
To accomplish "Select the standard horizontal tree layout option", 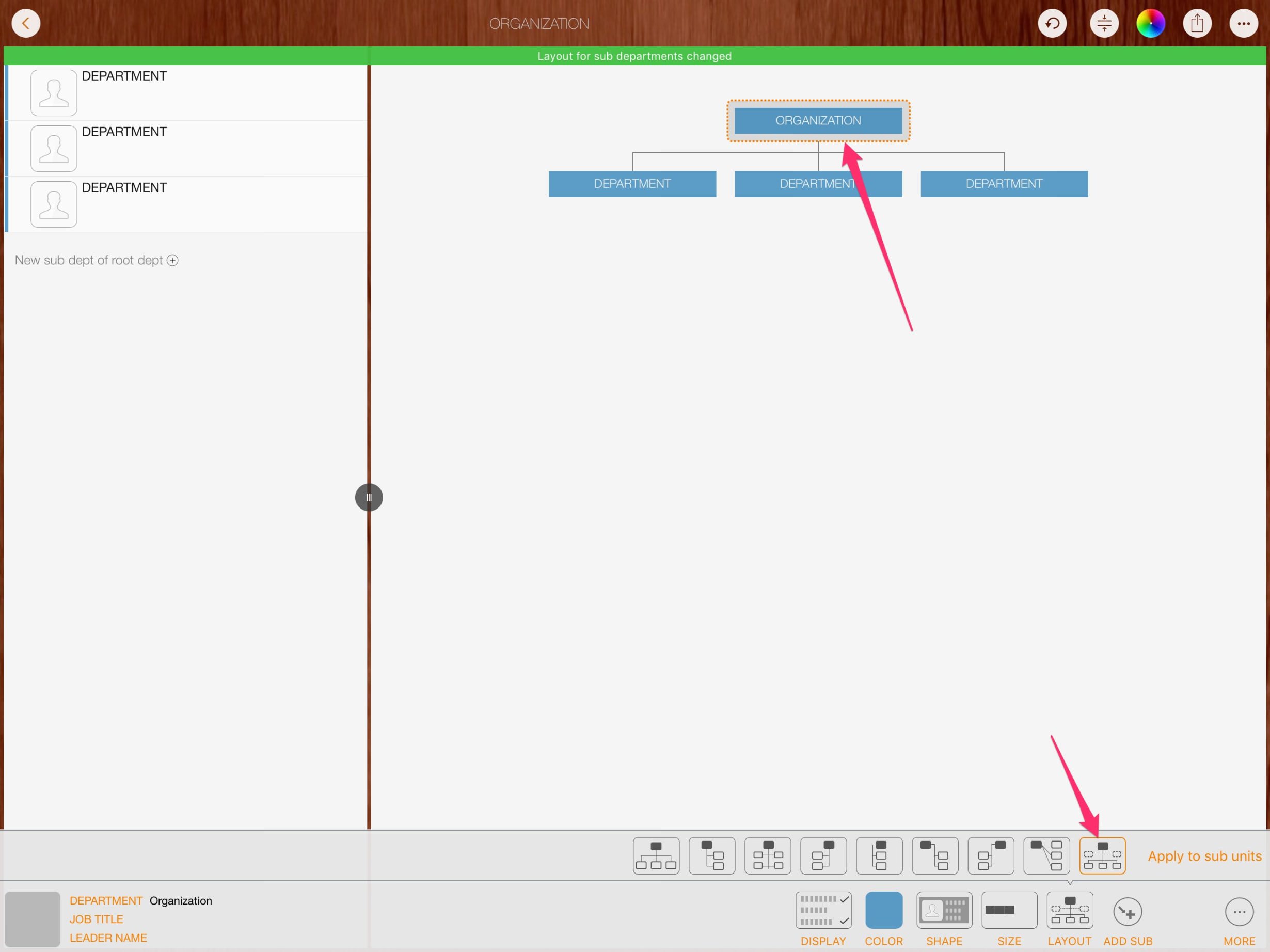I will tap(656, 855).
